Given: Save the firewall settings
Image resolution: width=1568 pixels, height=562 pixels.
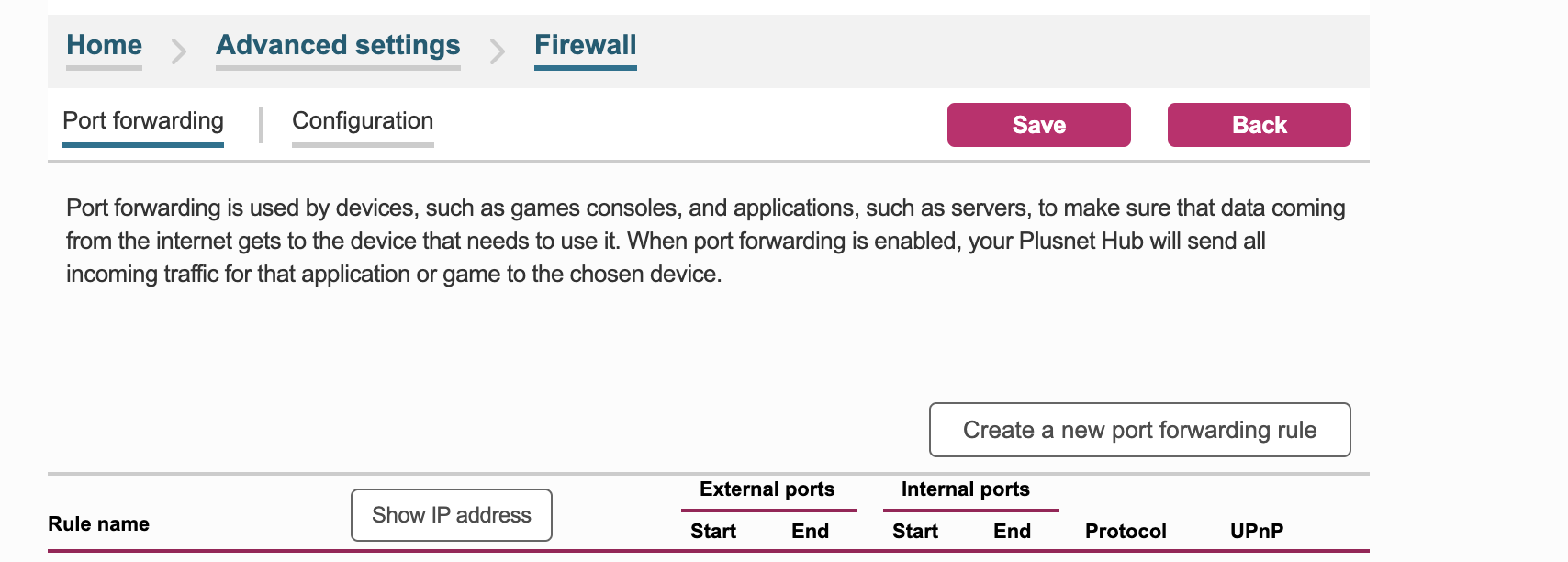Looking at the screenshot, I should [x=1038, y=124].
